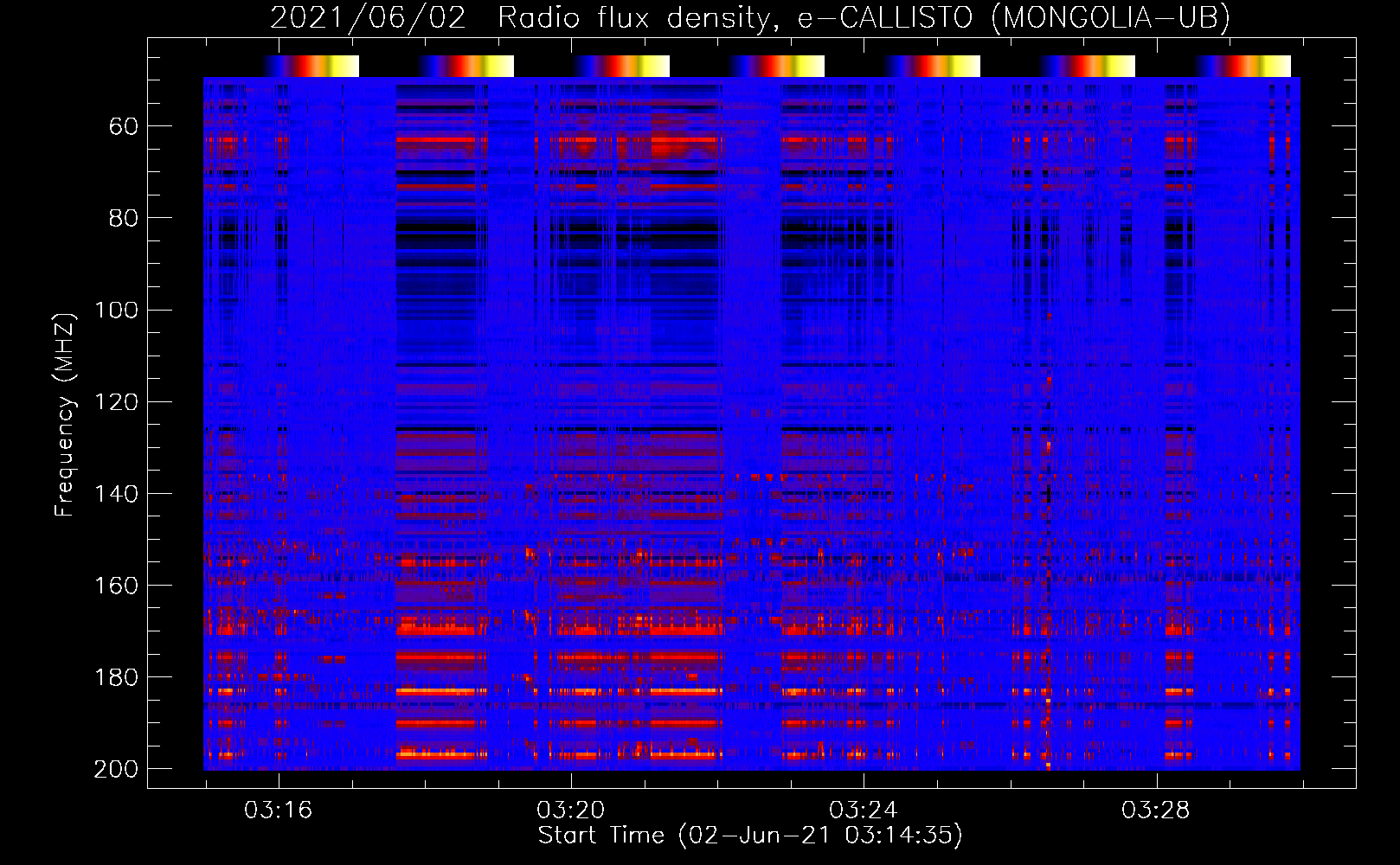Click the 03:20 time tick label
This screenshot has width=1400, height=865.
[x=570, y=811]
